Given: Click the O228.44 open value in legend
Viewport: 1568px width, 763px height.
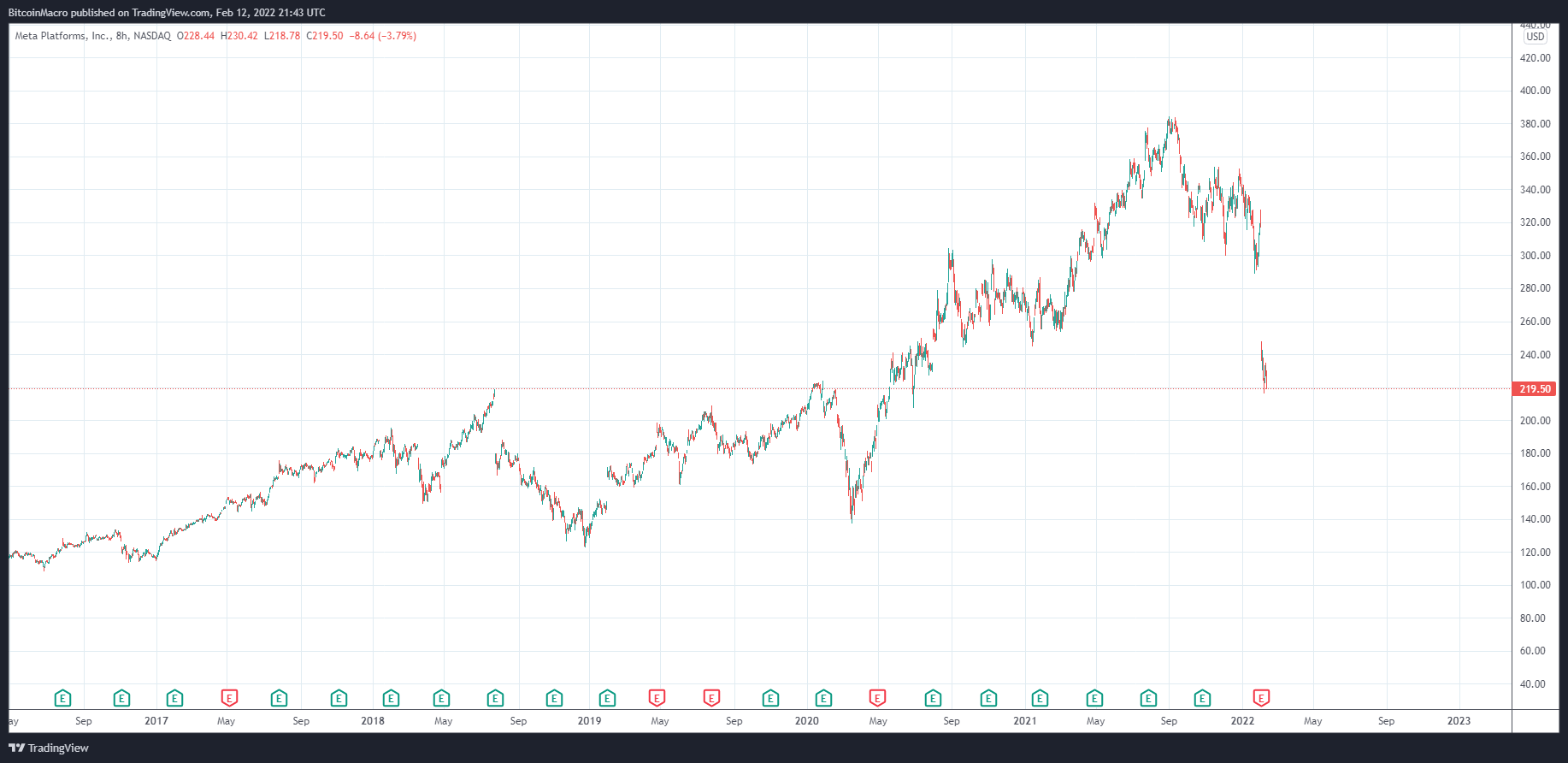Looking at the screenshot, I should (196, 36).
